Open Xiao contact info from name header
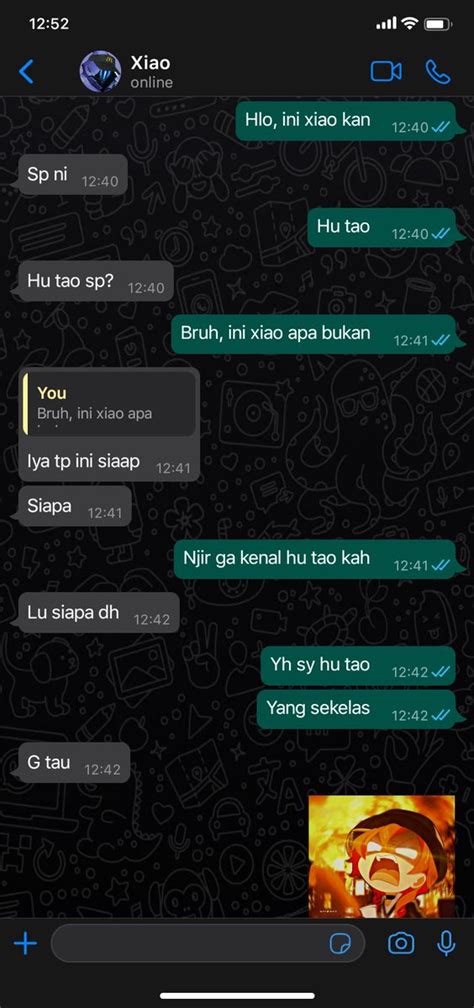The width and height of the screenshot is (474, 1008). pos(151,64)
